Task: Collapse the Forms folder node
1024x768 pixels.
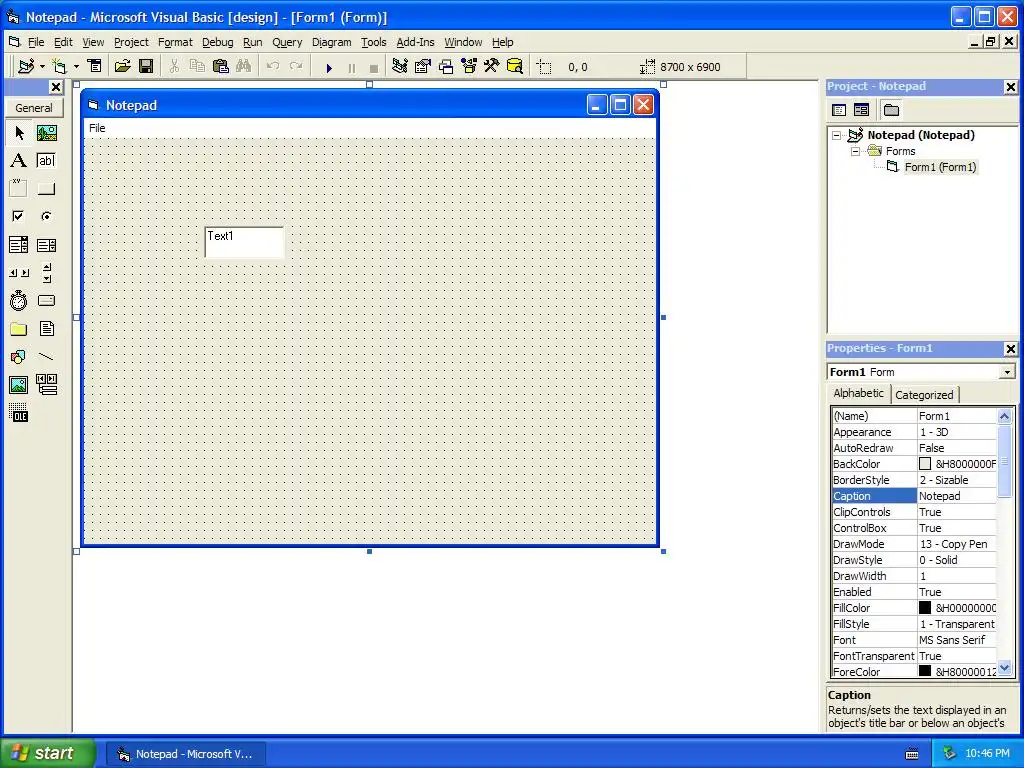Action: coord(855,151)
